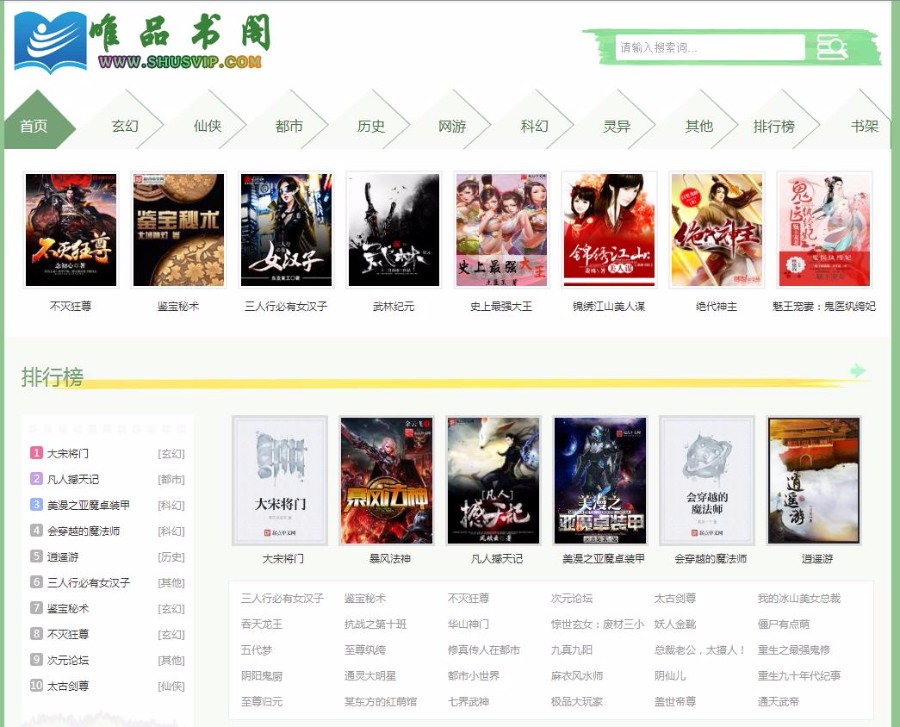Image resolution: width=900 pixels, height=727 pixels.
Task: Open 至尊归元 in the text grid
Action: (x=262, y=701)
